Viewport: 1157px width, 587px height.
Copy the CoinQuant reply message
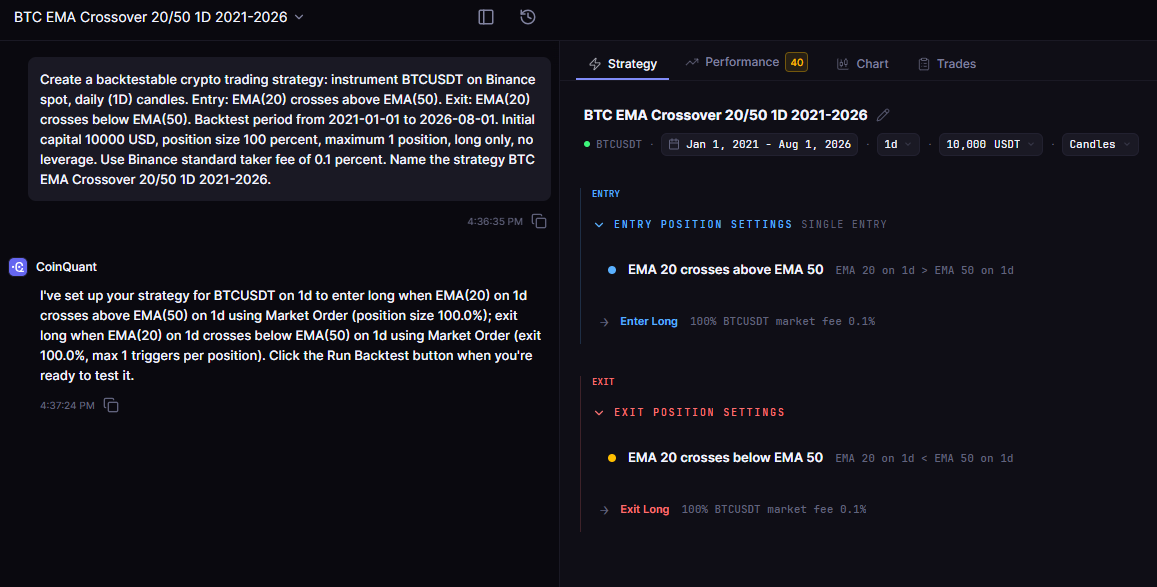[111, 405]
